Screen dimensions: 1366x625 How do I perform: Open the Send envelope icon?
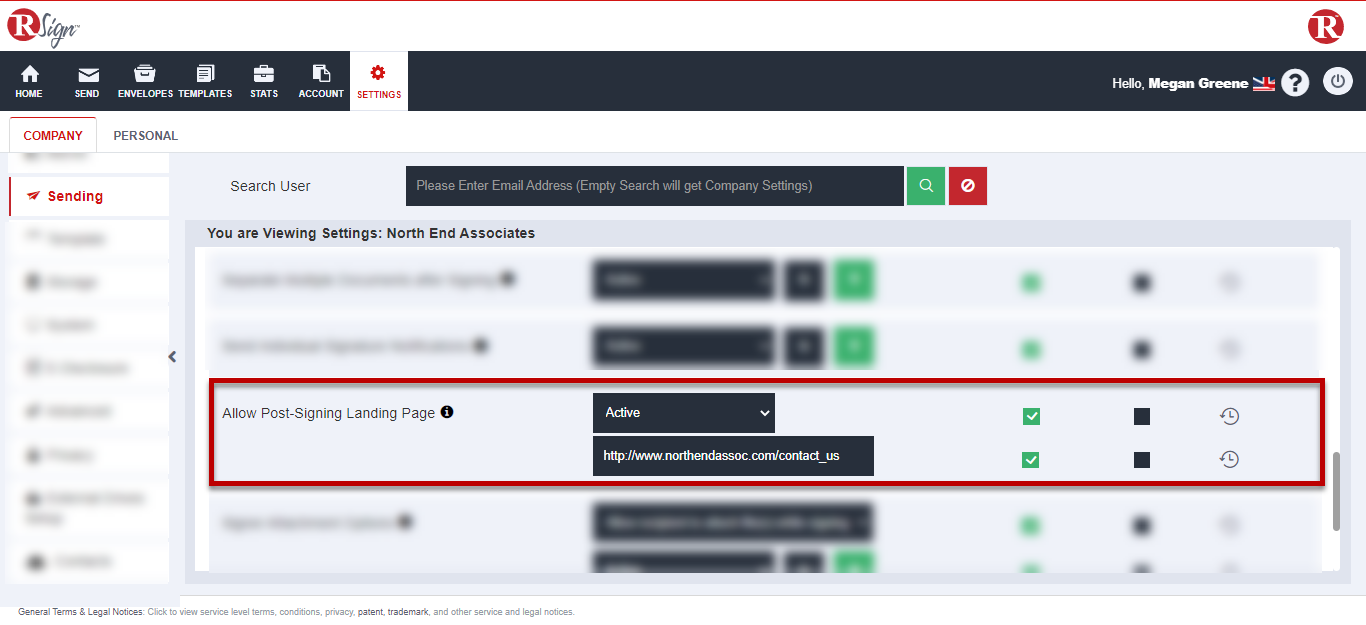pos(88,75)
